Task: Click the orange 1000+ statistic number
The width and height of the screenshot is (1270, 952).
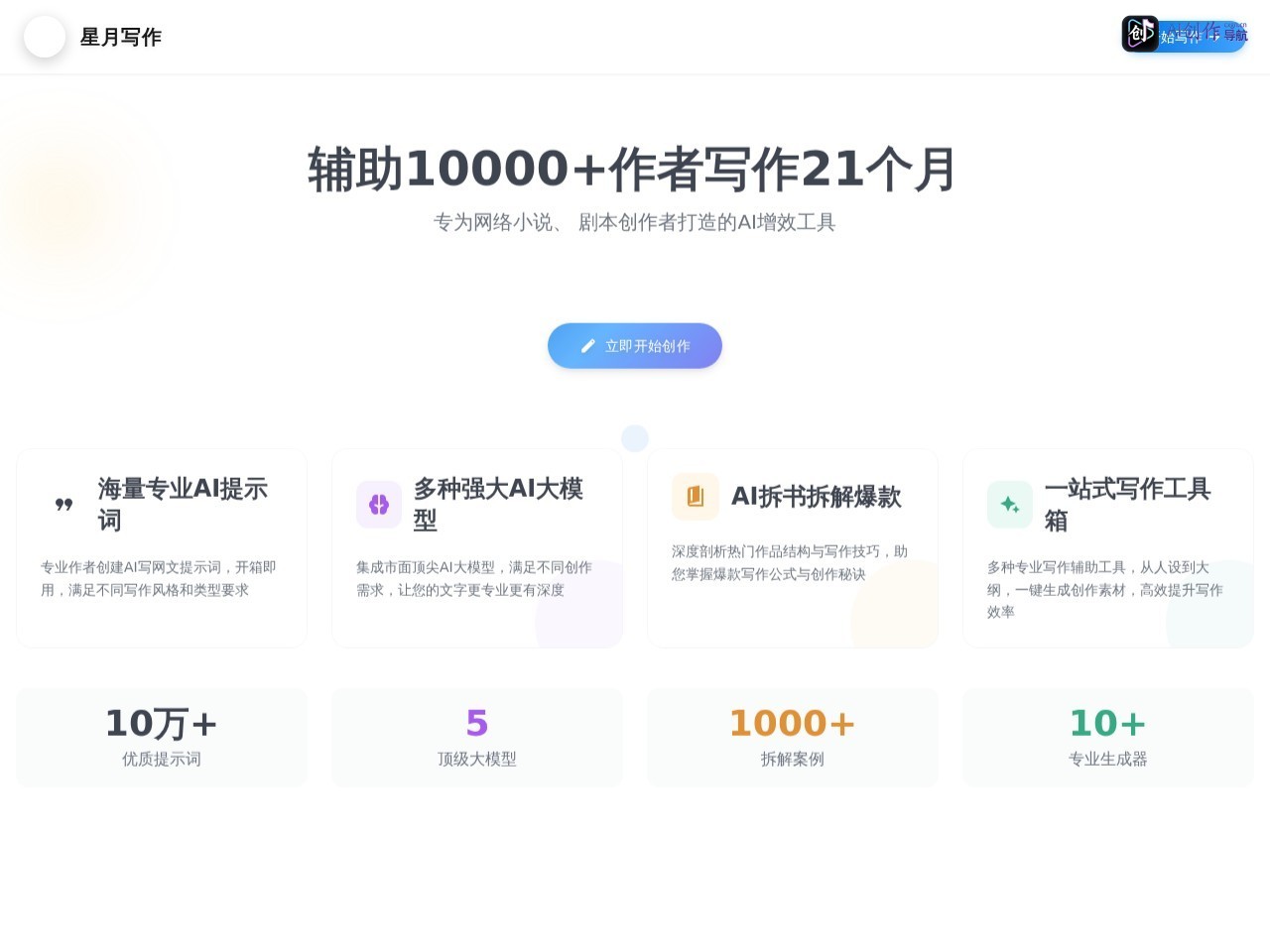Action: click(x=793, y=723)
